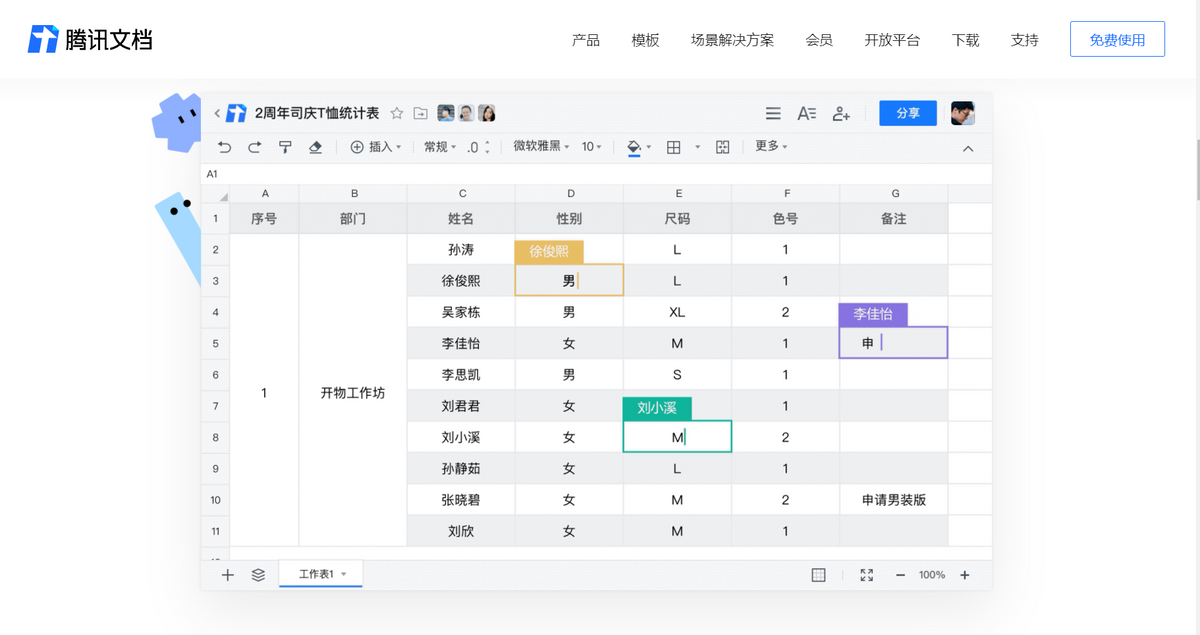Click the blue 分享 share button
Viewport: 1200px width, 635px height.
[x=908, y=113]
